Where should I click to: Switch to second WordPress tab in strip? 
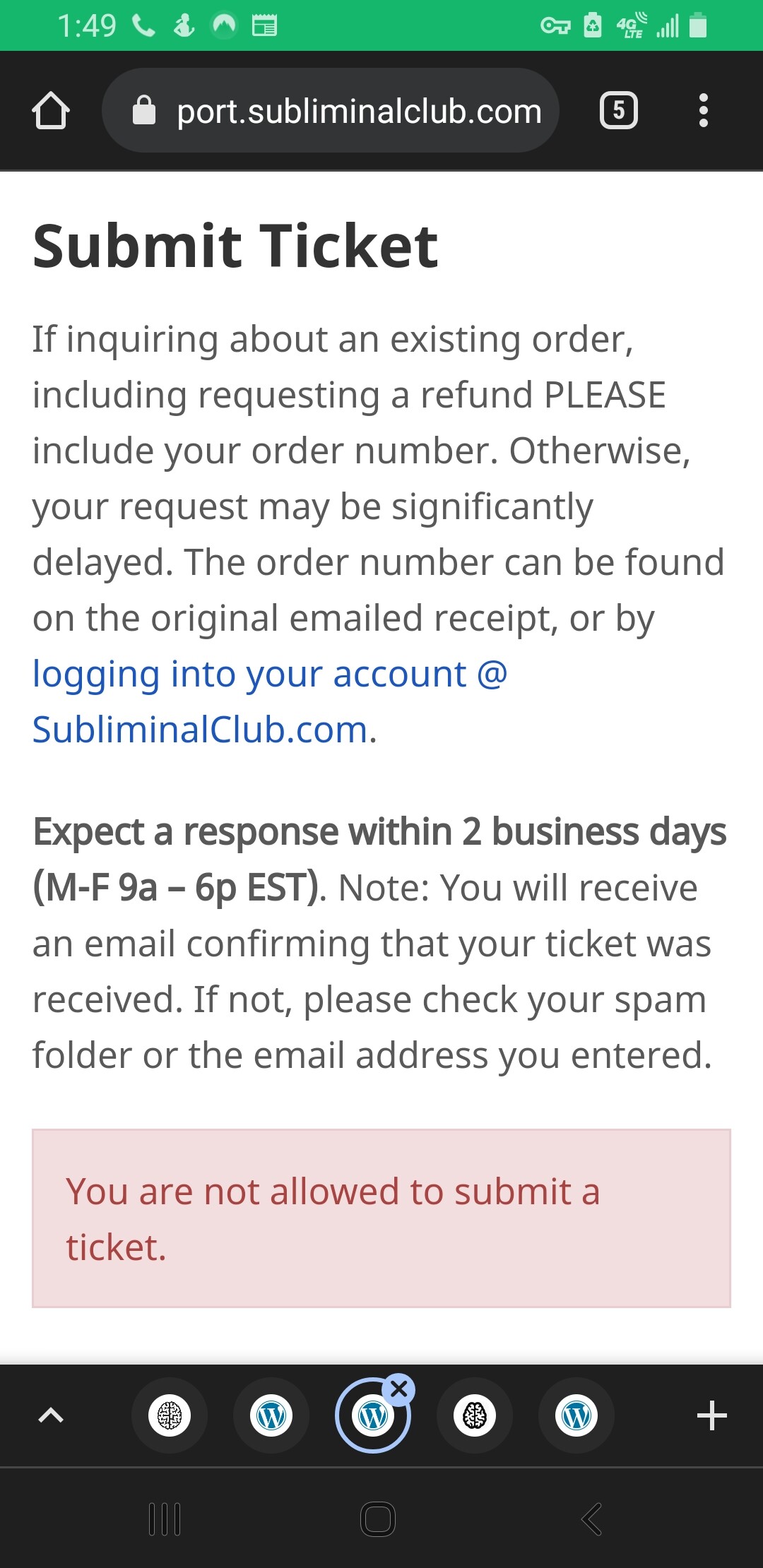point(271,1415)
